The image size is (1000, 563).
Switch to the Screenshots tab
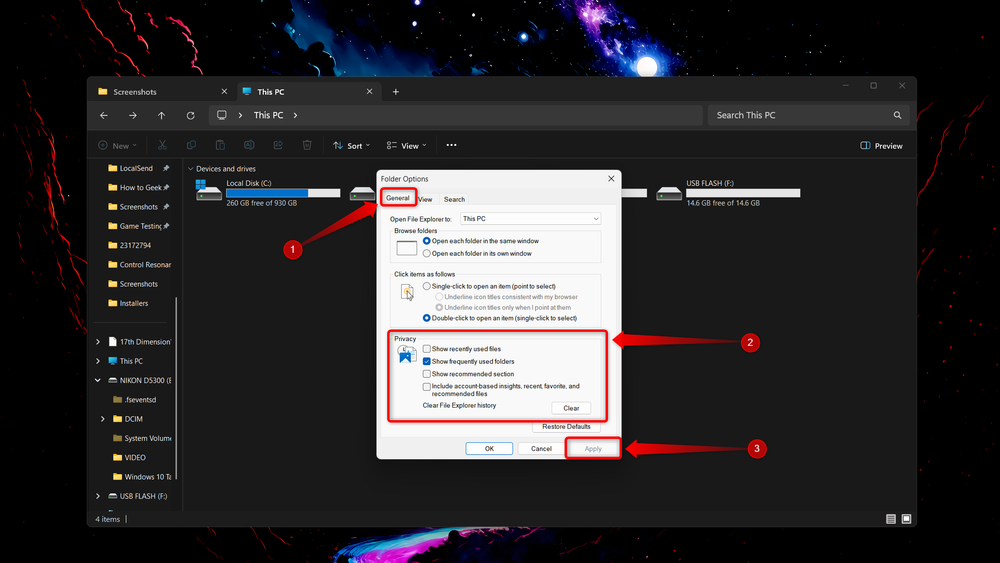(x=163, y=92)
